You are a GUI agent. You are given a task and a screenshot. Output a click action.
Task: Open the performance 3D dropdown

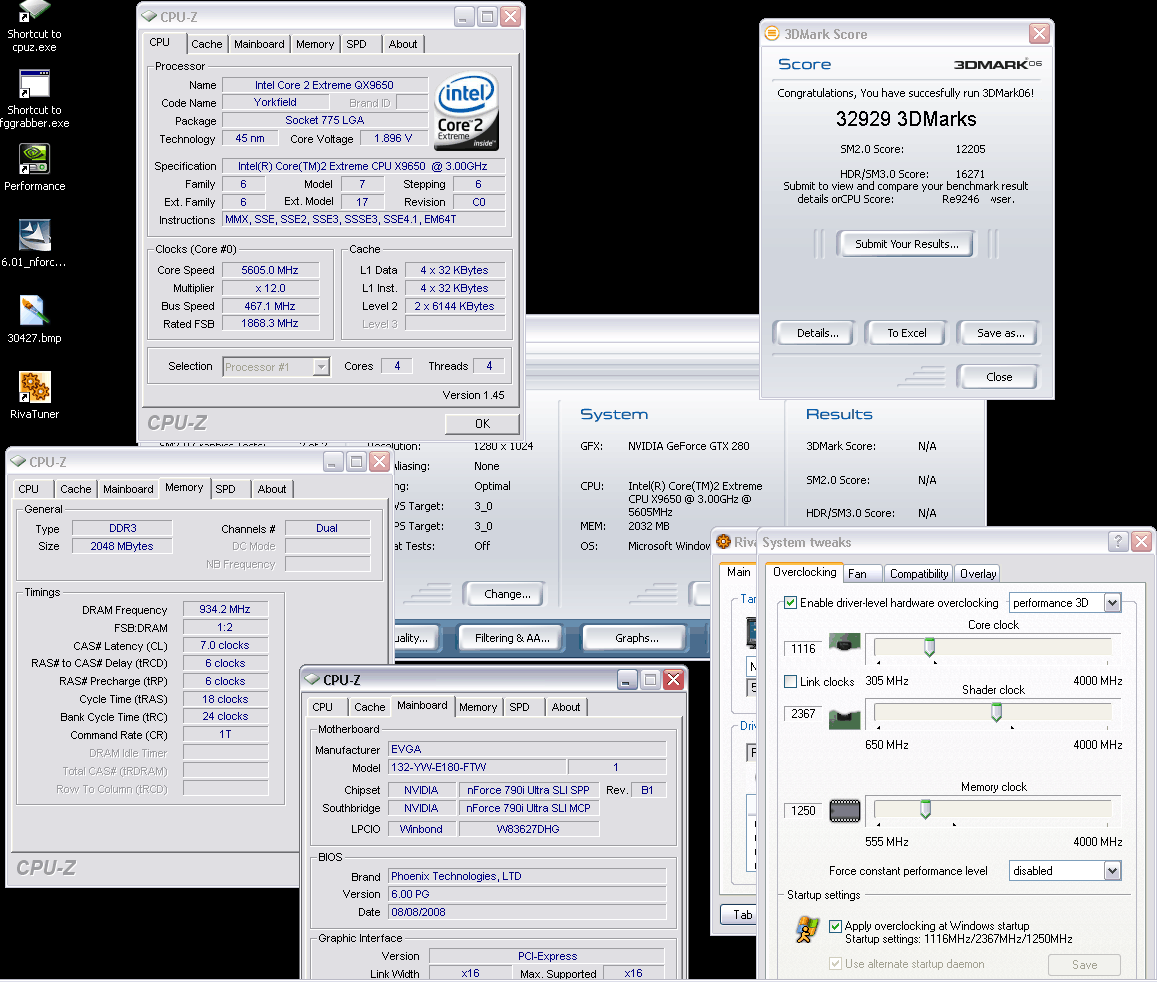click(1111, 603)
